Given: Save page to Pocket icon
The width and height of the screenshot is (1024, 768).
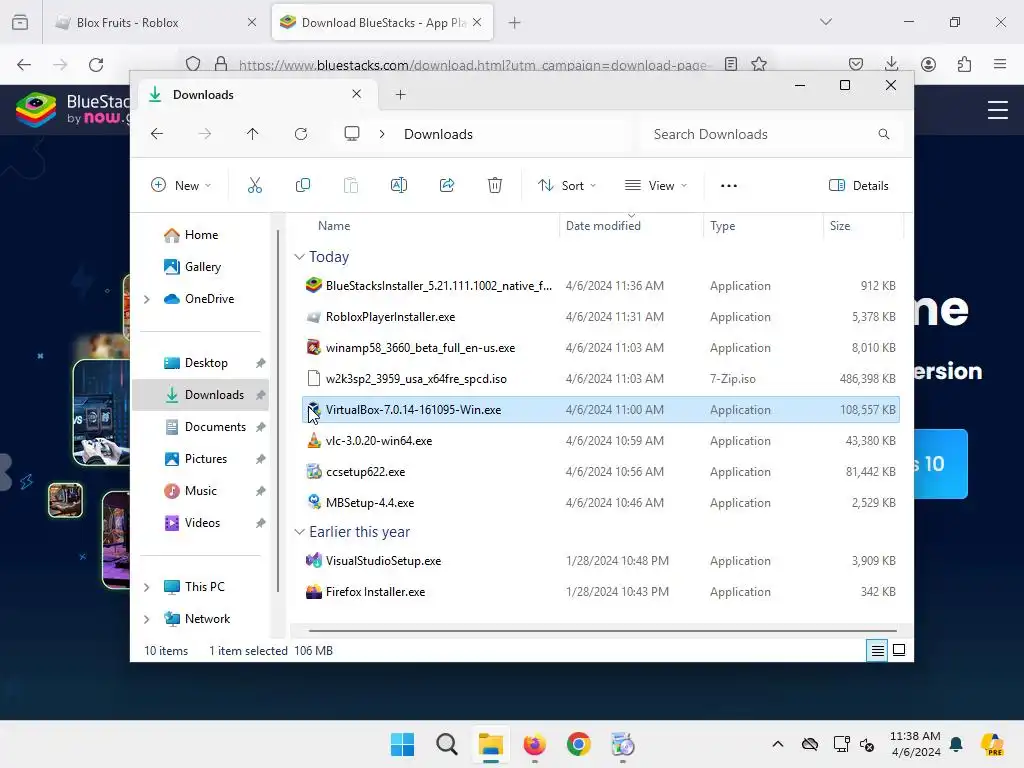Looking at the screenshot, I should tap(856, 64).
